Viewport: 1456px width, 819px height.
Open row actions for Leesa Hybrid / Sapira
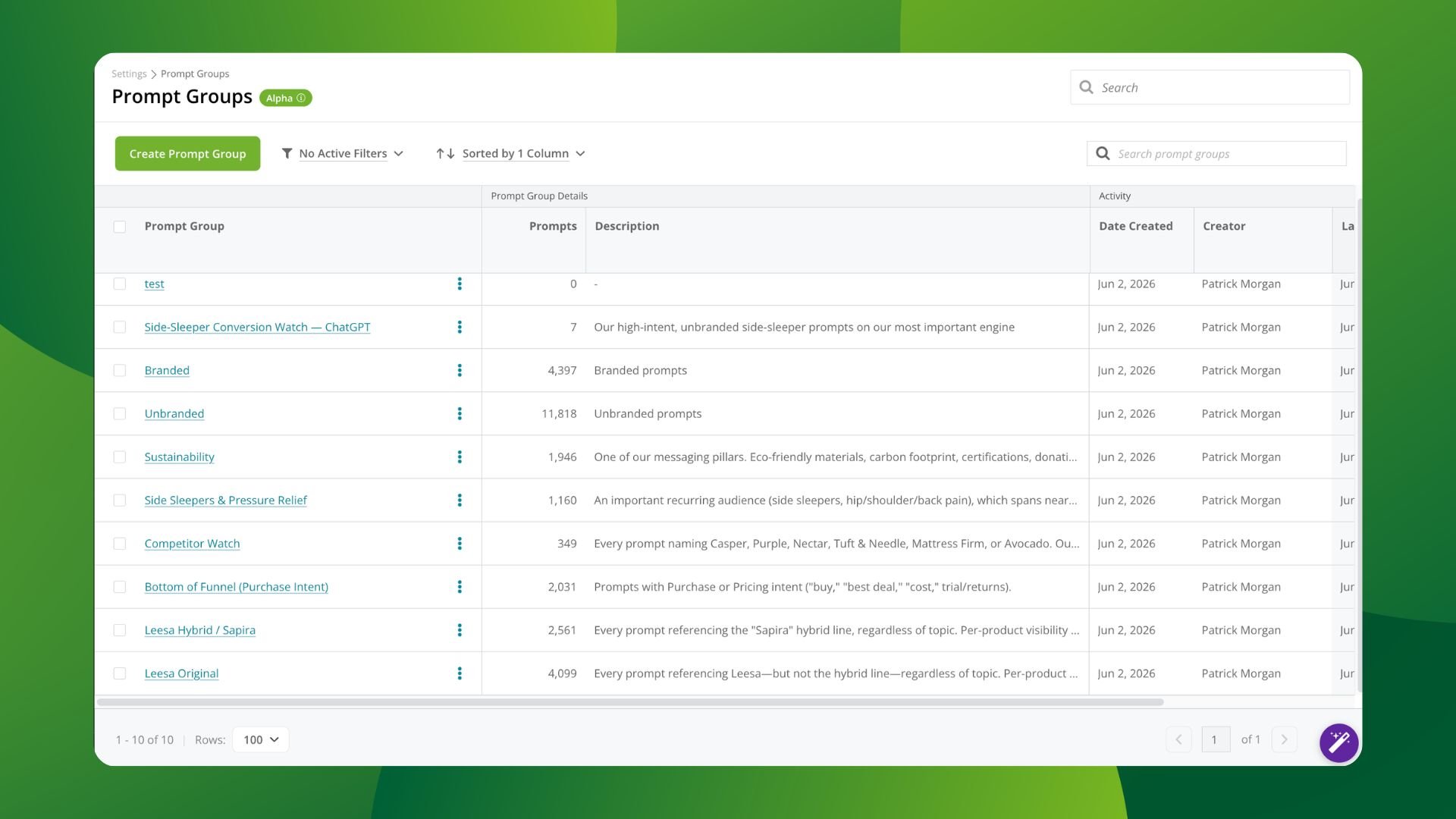(460, 629)
